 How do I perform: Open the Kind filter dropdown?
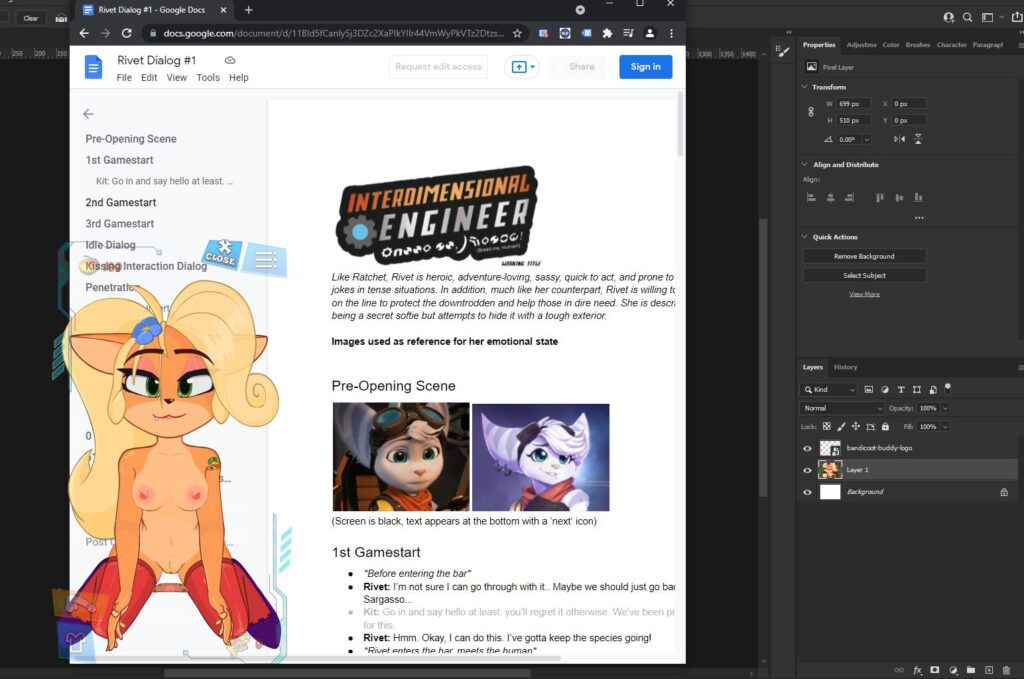coord(828,389)
